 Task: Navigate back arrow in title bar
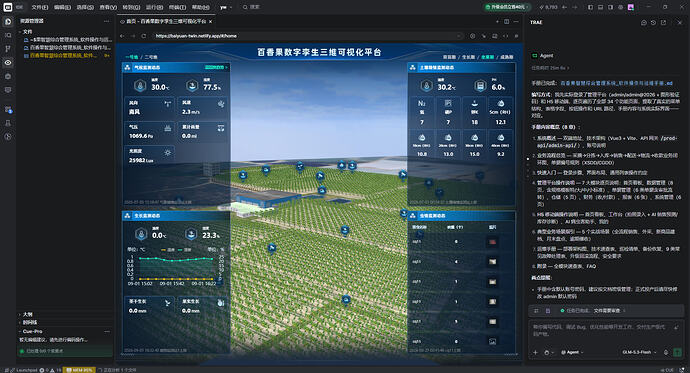click(x=565, y=7)
